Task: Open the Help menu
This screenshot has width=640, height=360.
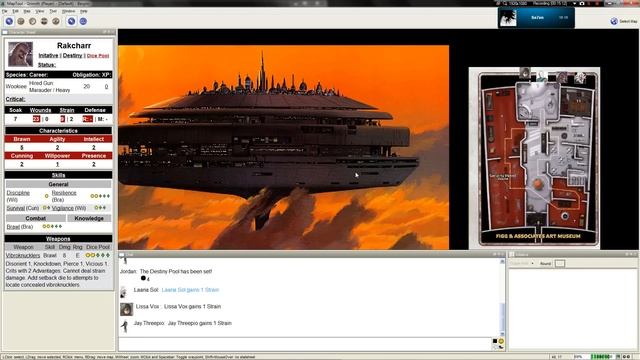Action: pyautogui.click(x=84, y=11)
